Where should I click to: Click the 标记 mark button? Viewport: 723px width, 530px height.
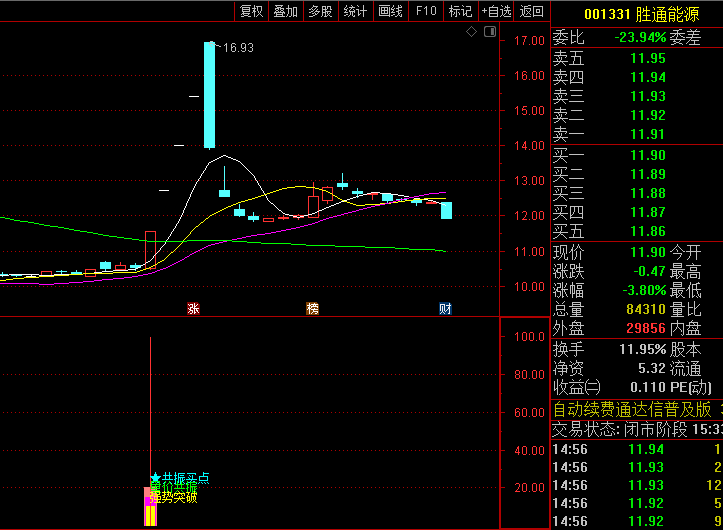click(460, 11)
